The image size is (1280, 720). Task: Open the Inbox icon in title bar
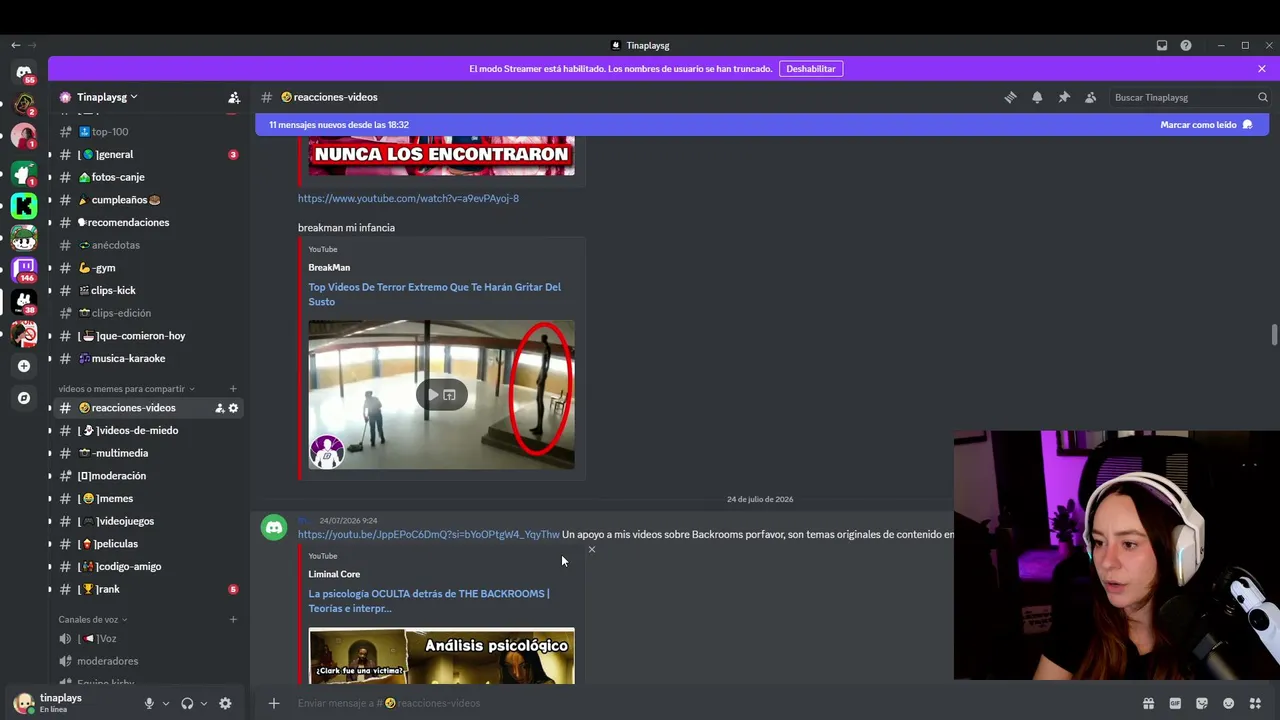click(x=1162, y=45)
